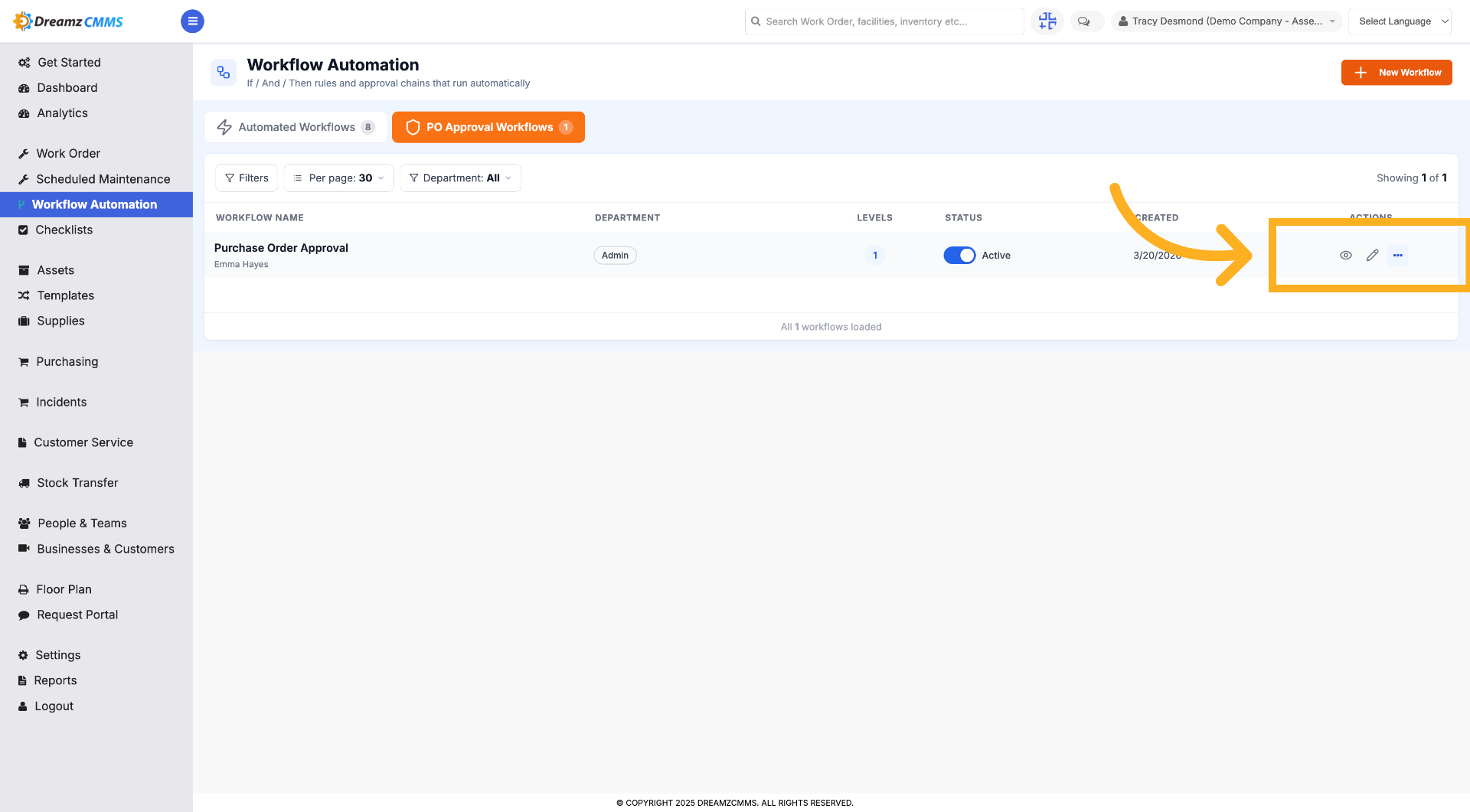Click the STATUS column header
Image resolution: width=1470 pixels, height=812 pixels.
pos(963,218)
